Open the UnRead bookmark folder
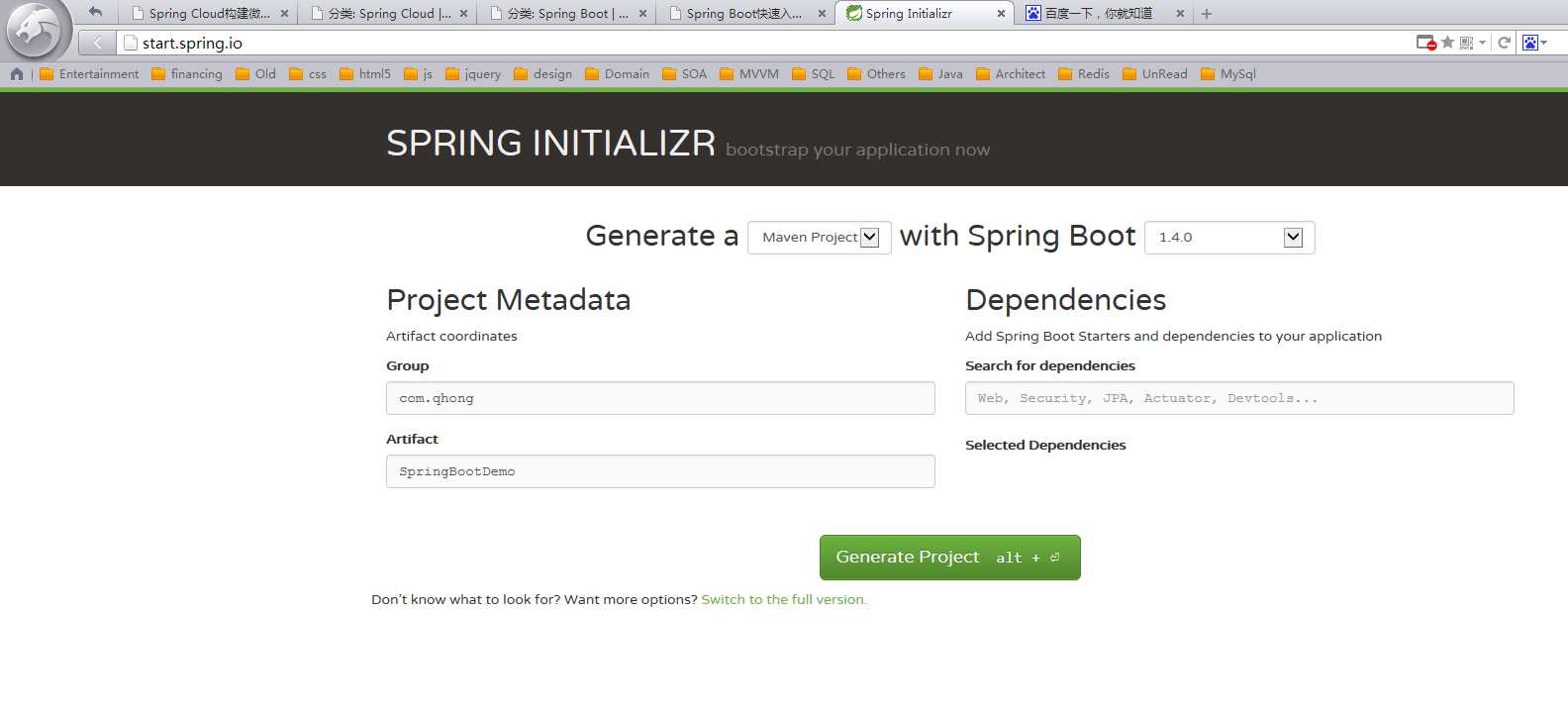The height and width of the screenshot is (714, 1568). pyautogui.click(x=1154, y=73)
